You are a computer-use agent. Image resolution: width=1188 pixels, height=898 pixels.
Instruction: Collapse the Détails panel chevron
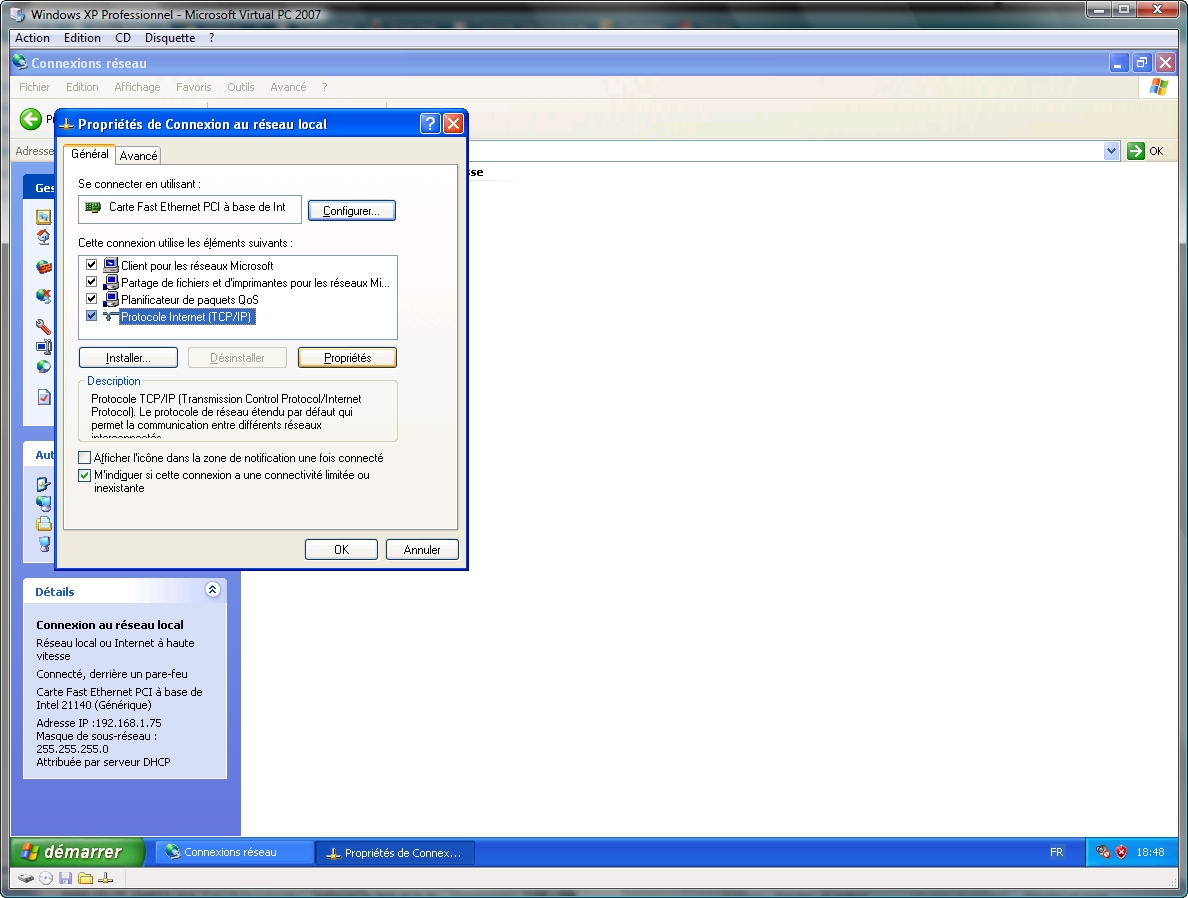click(213, 590)
